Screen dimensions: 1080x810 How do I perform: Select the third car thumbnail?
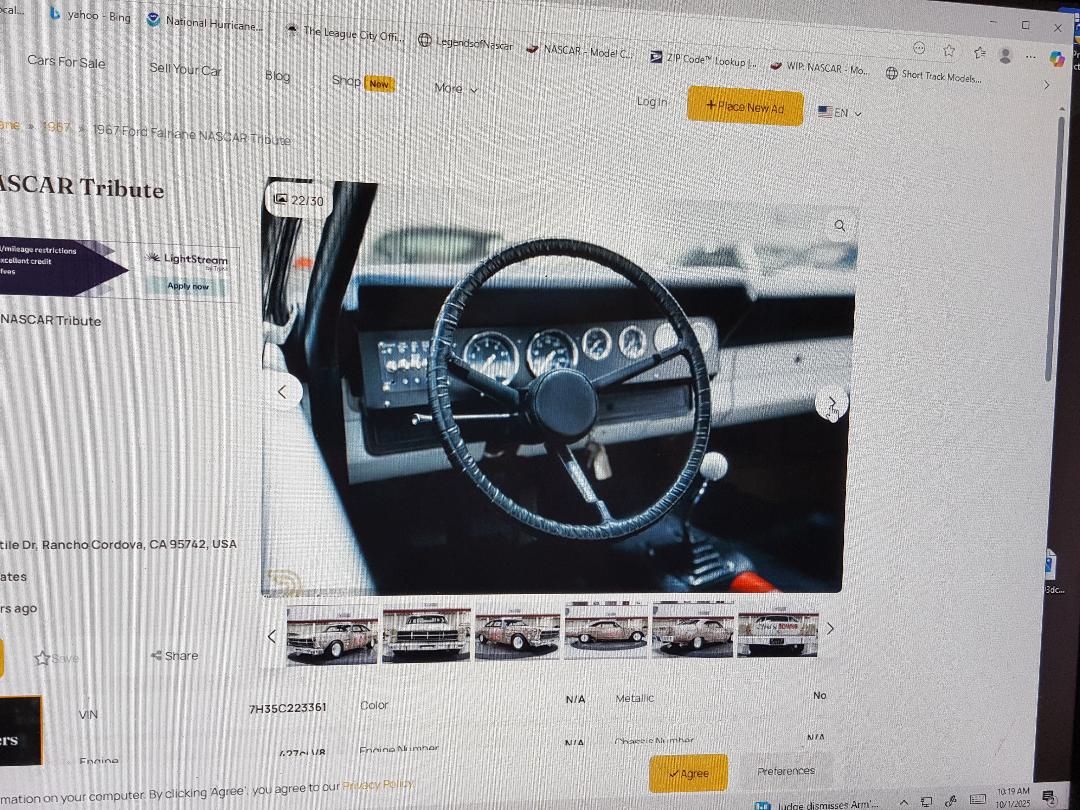517,632
